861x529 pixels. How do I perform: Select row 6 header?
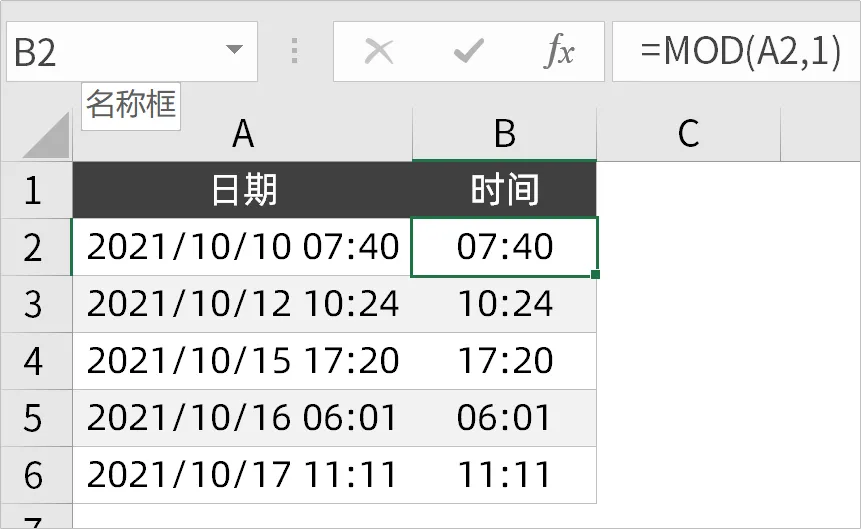[35, 474]
